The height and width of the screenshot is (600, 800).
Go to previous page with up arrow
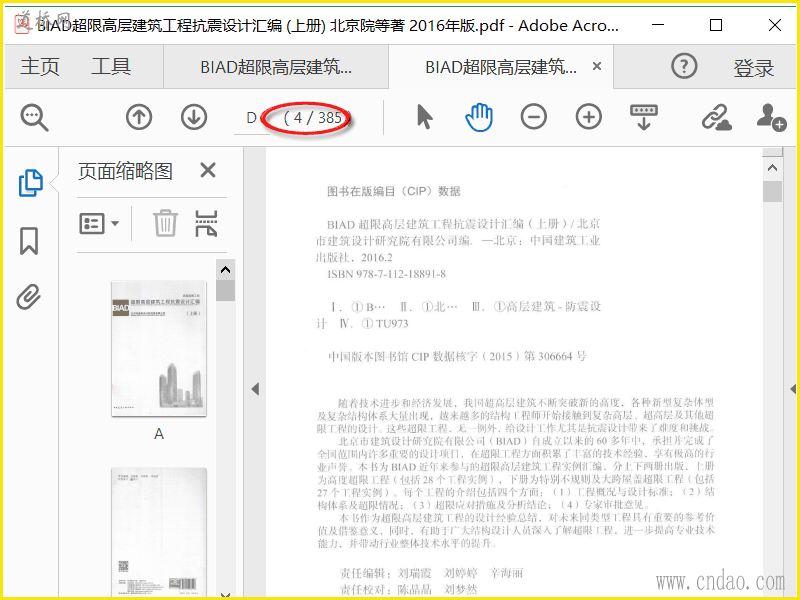pos(139,117)
